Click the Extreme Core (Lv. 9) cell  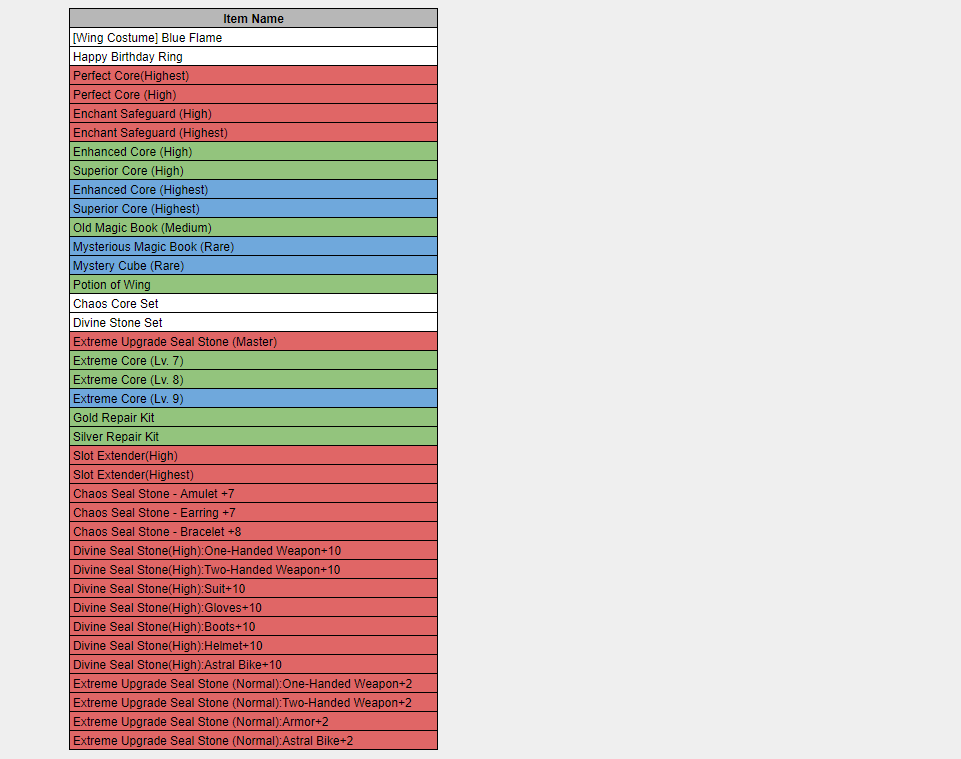pyautogui.click(x=253, y=399)
